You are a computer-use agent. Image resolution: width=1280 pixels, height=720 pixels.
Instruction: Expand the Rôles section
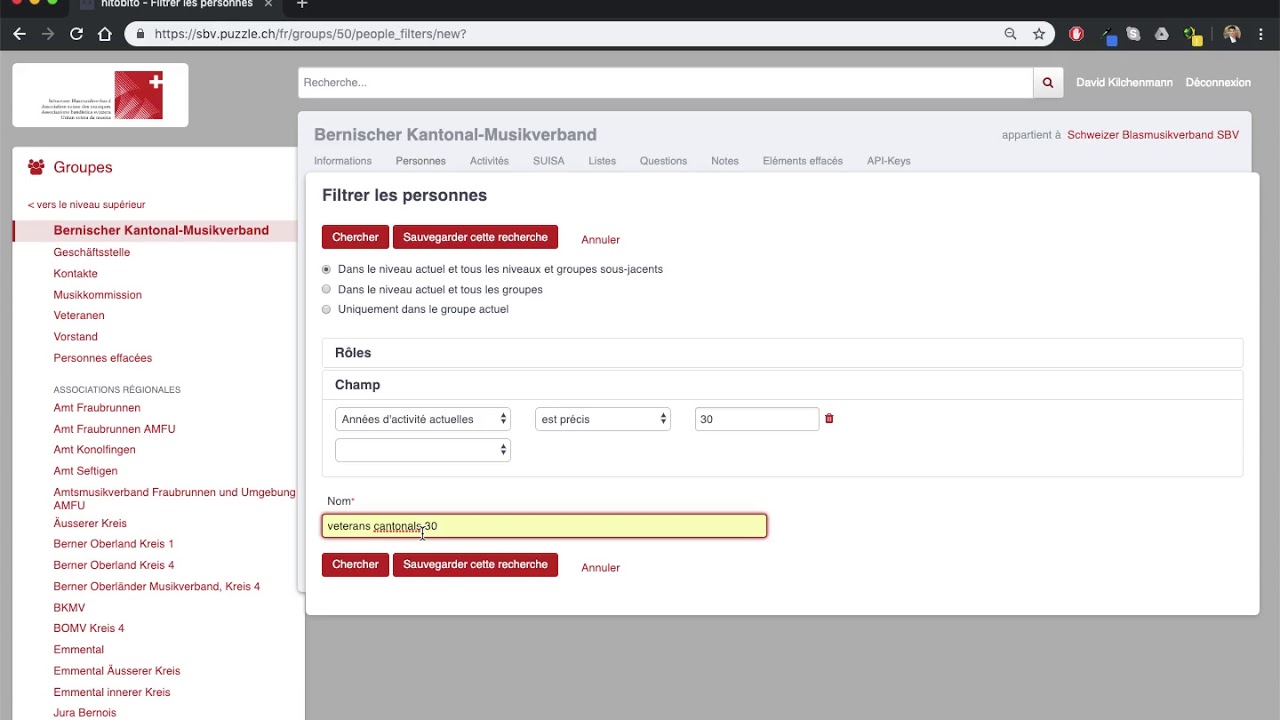(782, 353)
